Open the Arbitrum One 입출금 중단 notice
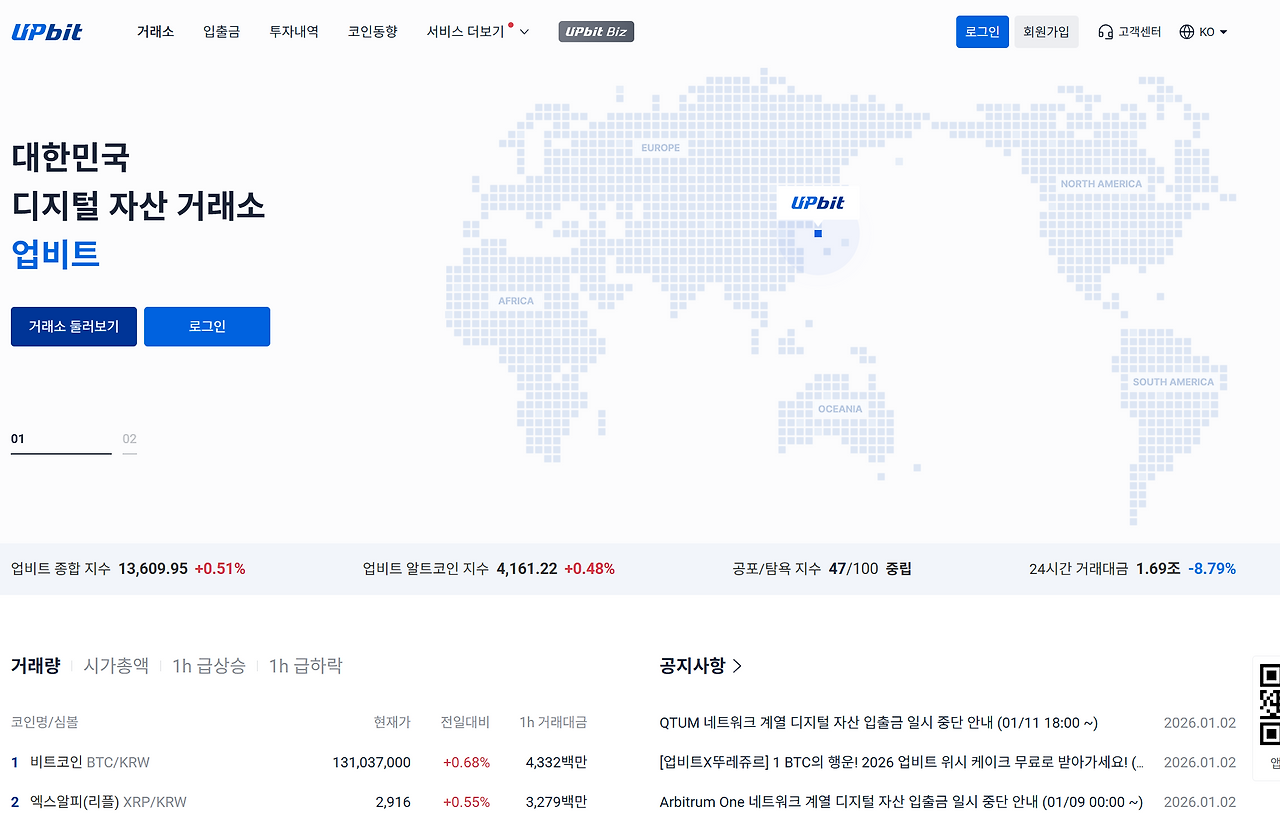The width and height of the screenshot is (1280, 813). pos(901,802)
